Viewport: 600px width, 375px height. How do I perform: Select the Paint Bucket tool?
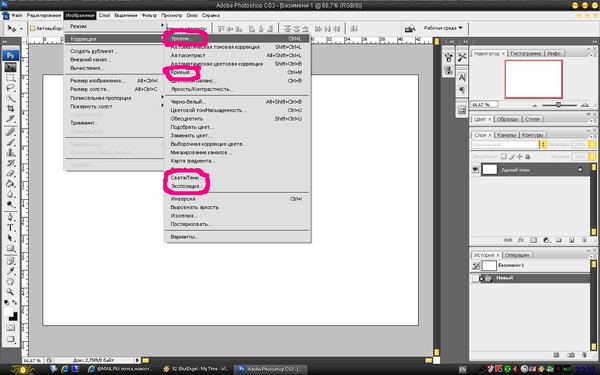10,184
